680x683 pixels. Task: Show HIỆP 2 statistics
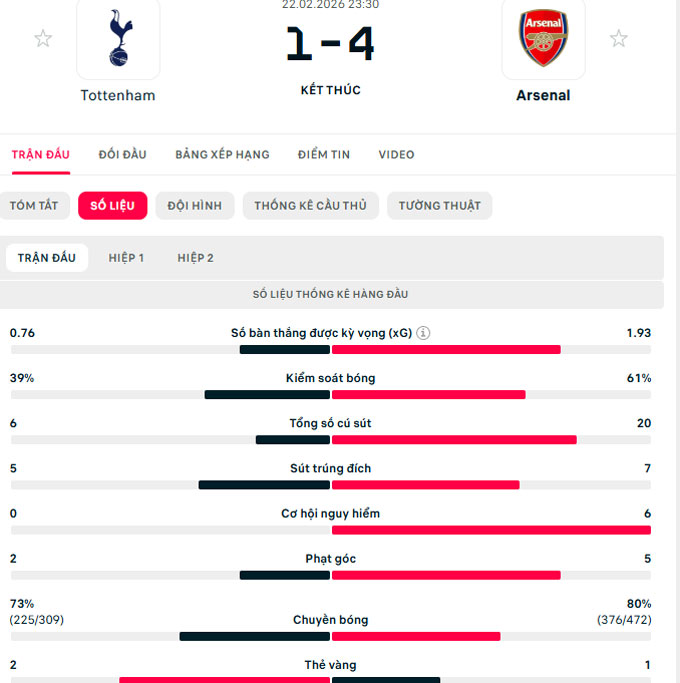[196, 258]
